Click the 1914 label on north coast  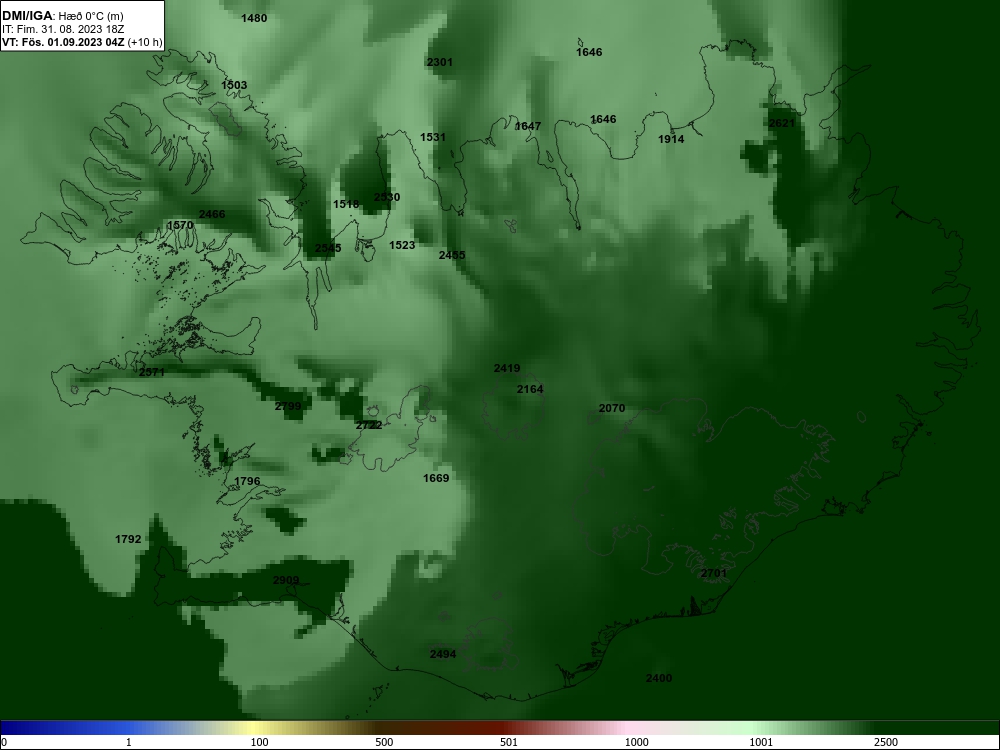[671, 139]
